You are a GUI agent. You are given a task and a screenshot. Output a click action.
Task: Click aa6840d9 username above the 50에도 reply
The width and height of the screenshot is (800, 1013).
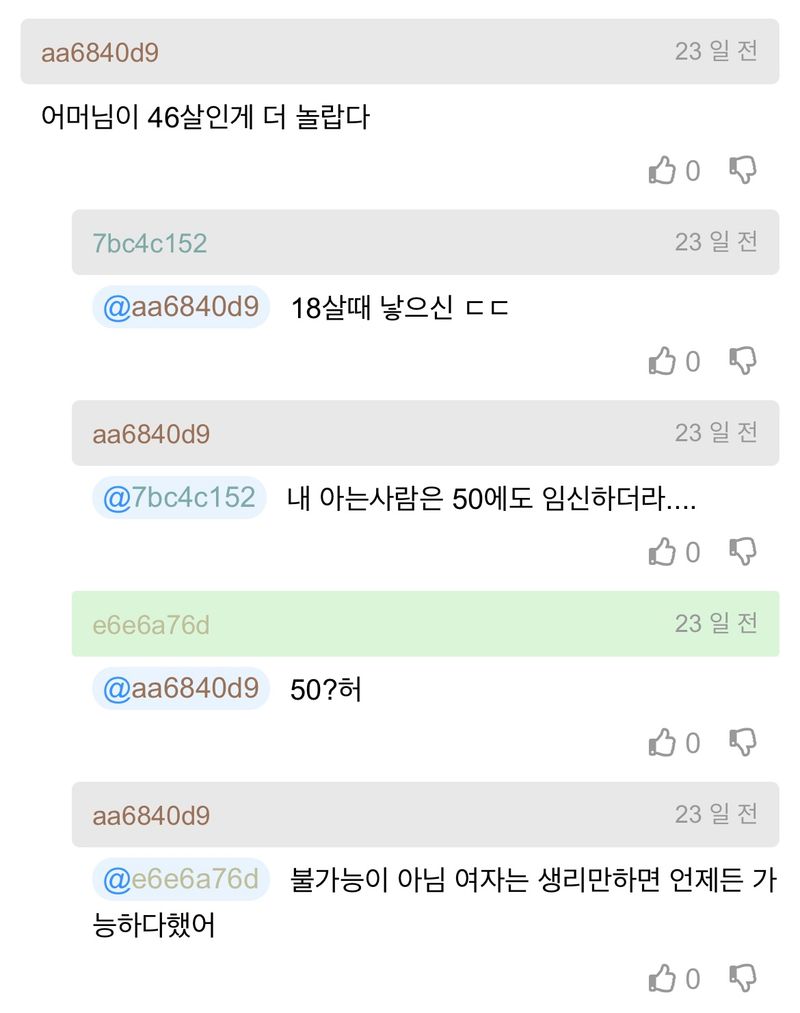pyautogui.click(x=151, y=435)
